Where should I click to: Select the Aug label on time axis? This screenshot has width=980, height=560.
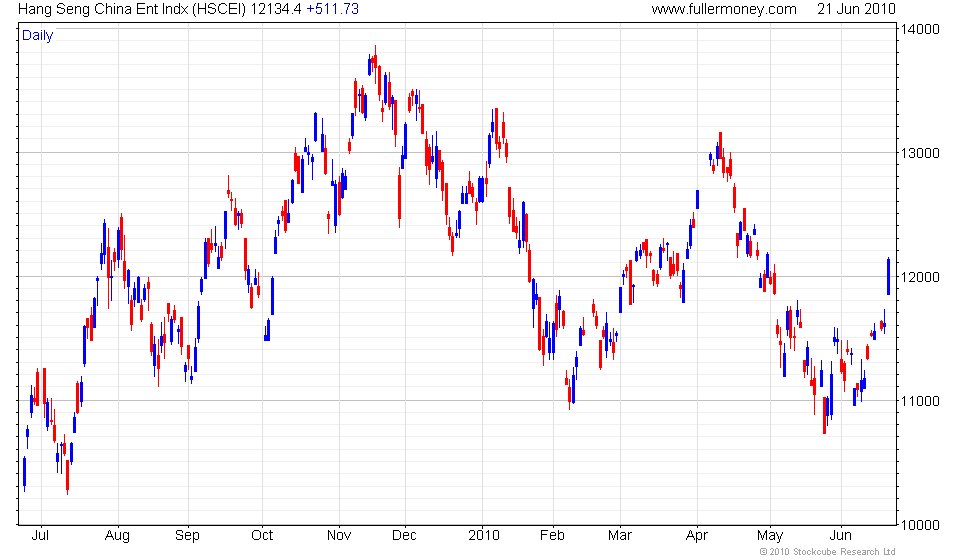tap(118, 536)
